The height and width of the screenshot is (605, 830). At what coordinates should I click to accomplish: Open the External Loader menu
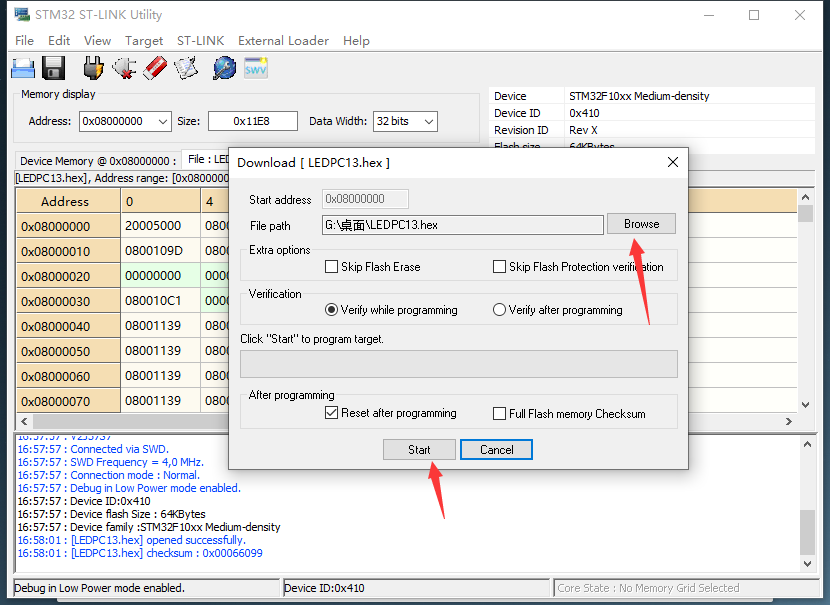click(283, 41)
